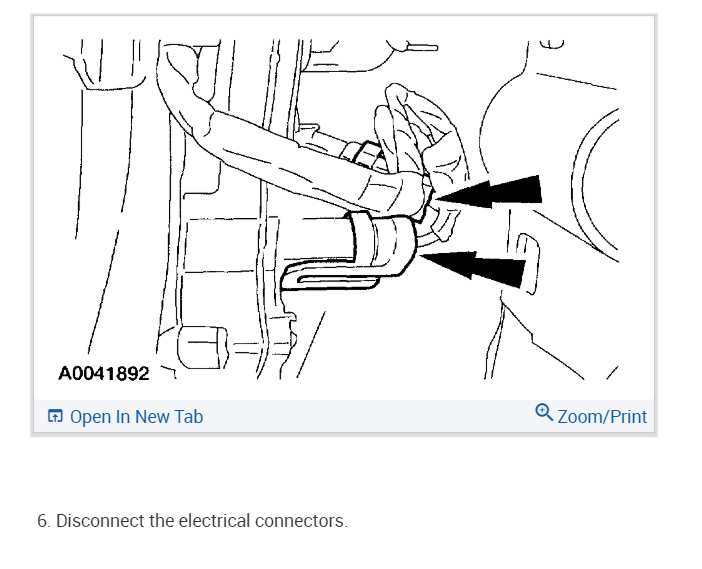This screenshot has width=702, height=569.
Task: Click the lower black arrow in diagram
Action: [473, 267]
